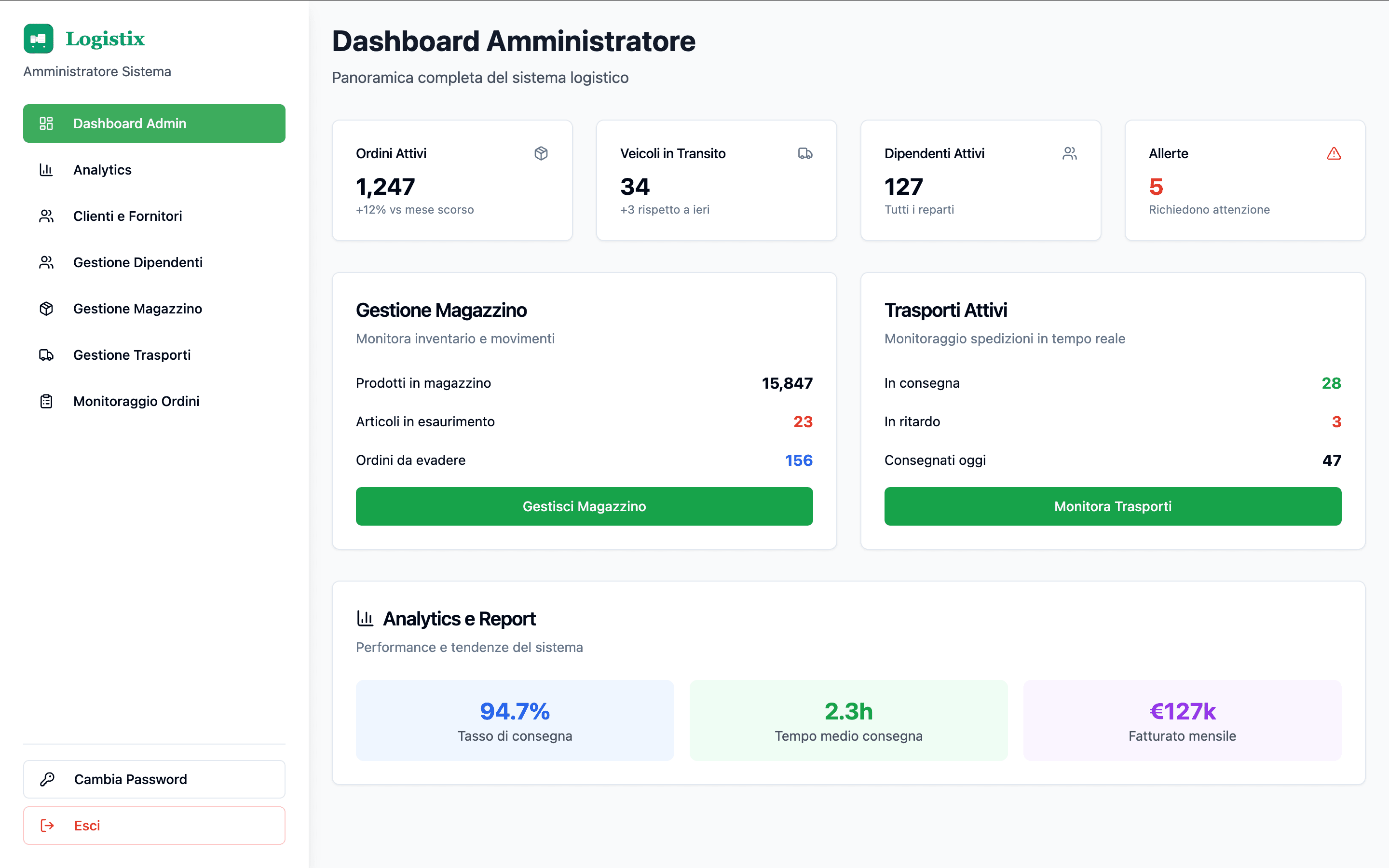Screen dimensions: 1389x868
Task: Click the Cambia Password button
Action: [x=154, y=779]
